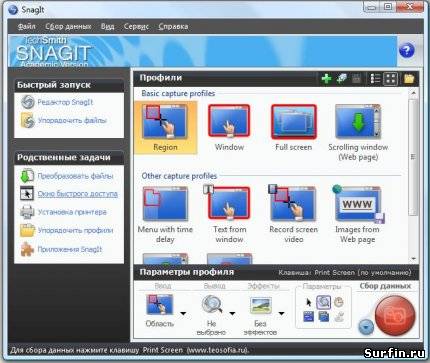The width and height of the screenshot is (430, 363).
Task: Open the Справка menu
Action: [173, 26]
